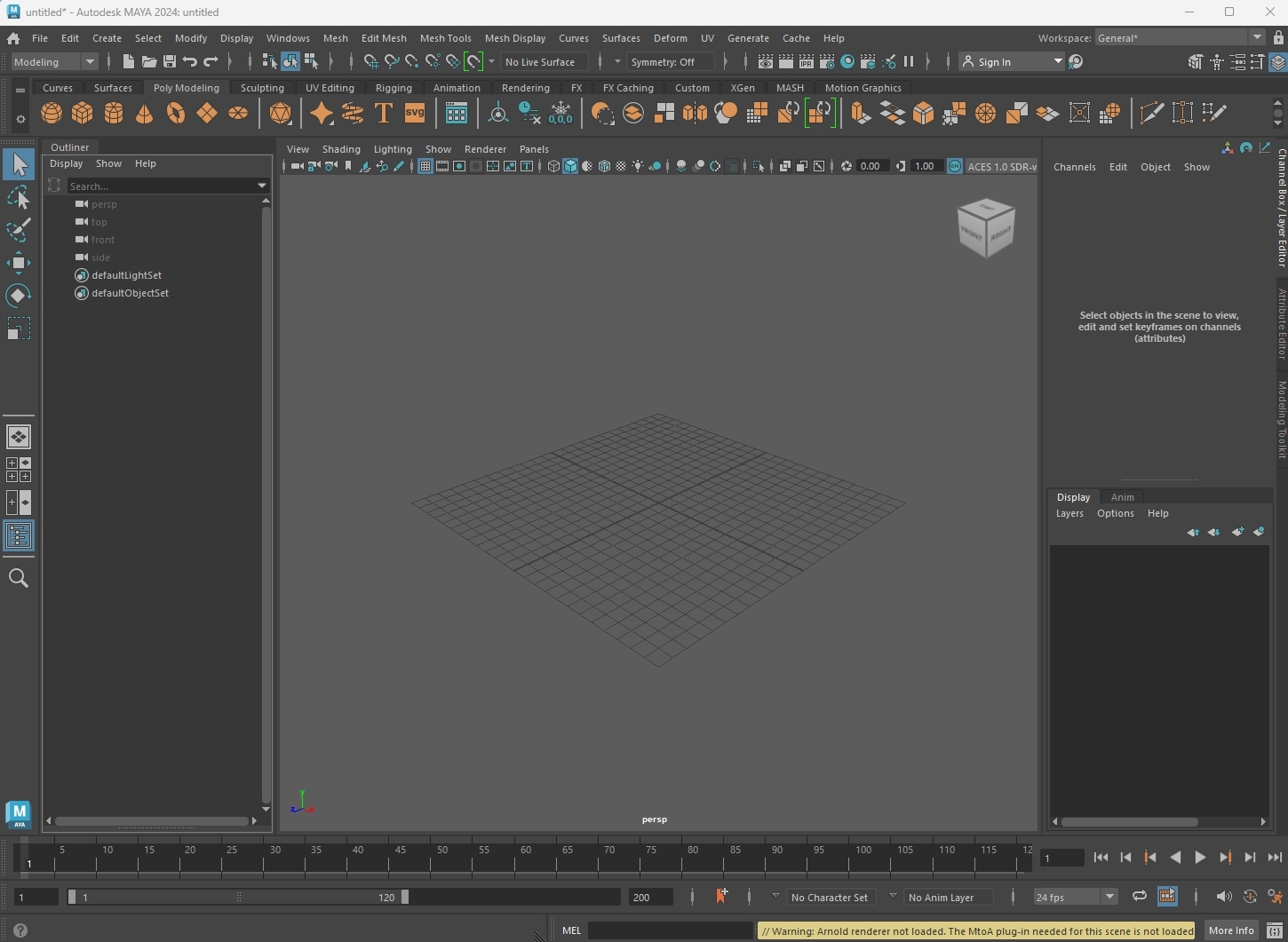Open the Mesh Tools menu

(445, 38)
